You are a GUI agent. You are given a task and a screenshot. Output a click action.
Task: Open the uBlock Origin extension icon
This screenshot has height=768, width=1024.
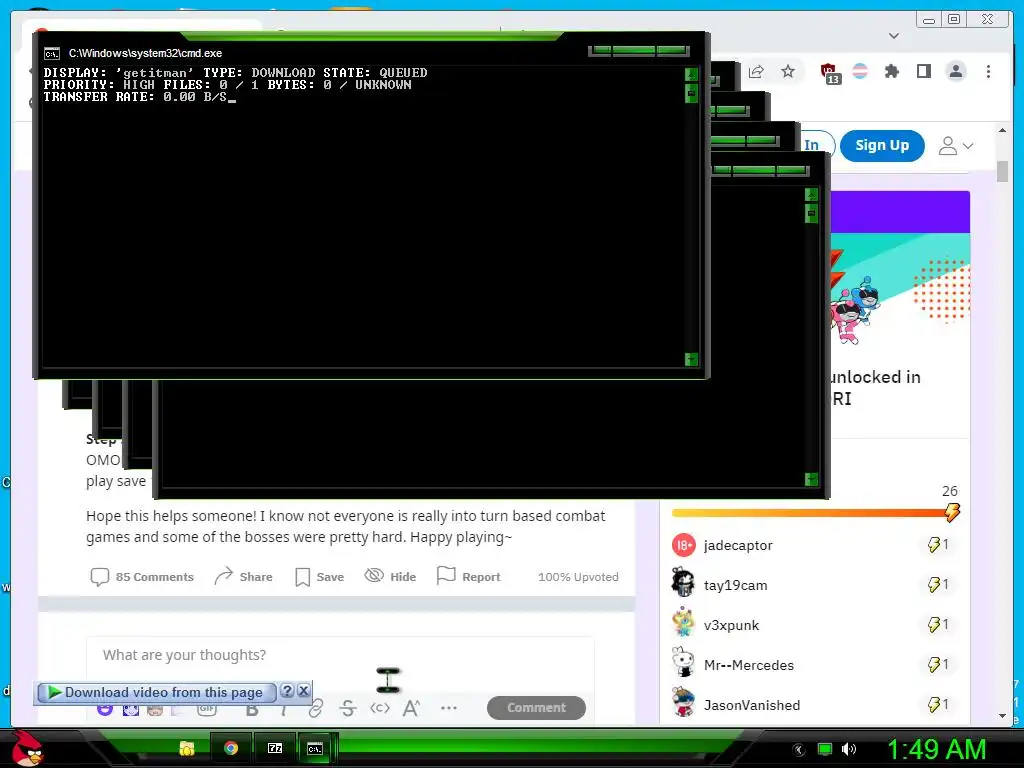pyautogui.click(x=829, y=72)
